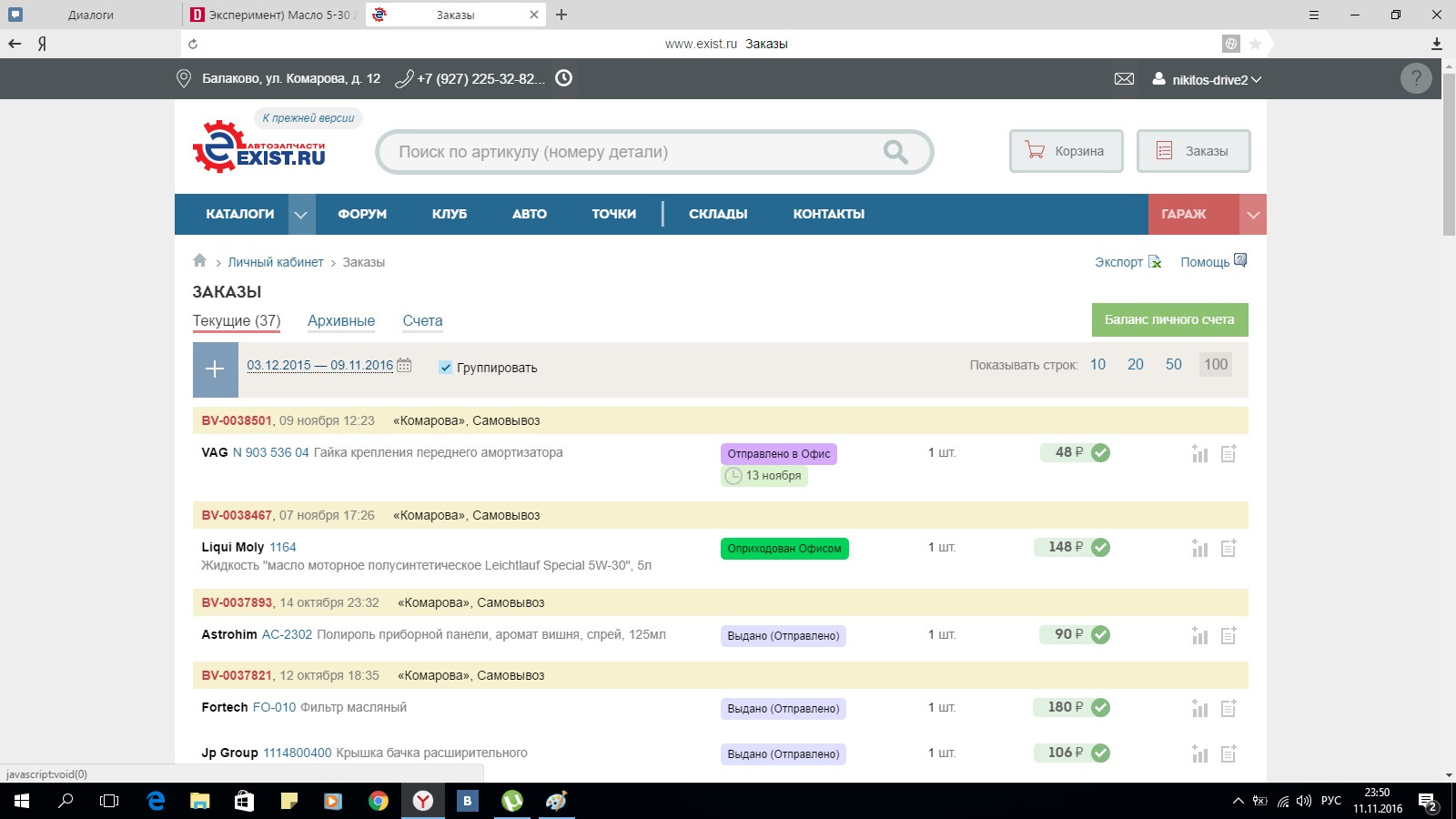Screen dimensions: 1456x819
Task: Open order BV-0038501
Action: [237, 420]
